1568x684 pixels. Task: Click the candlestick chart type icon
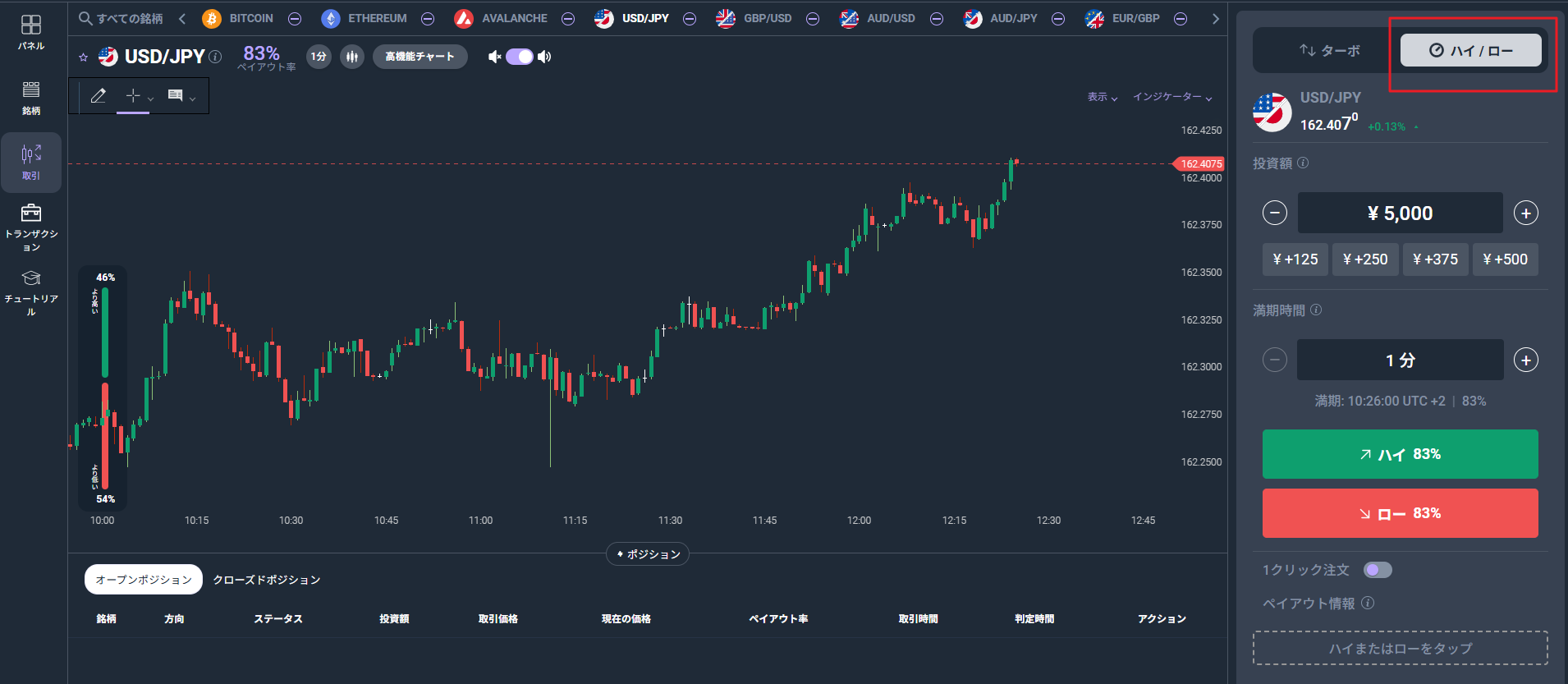coord(352,57)
